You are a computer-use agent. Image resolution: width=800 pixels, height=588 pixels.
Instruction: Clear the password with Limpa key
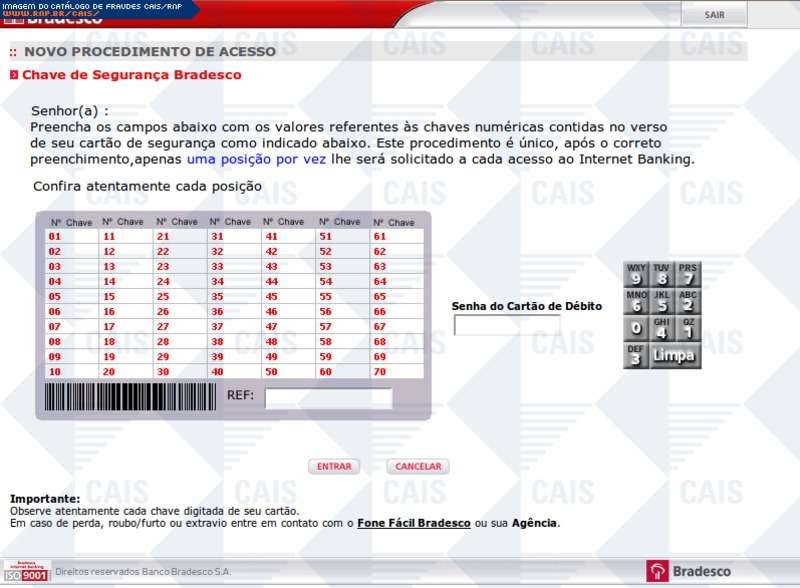[674, 355]
